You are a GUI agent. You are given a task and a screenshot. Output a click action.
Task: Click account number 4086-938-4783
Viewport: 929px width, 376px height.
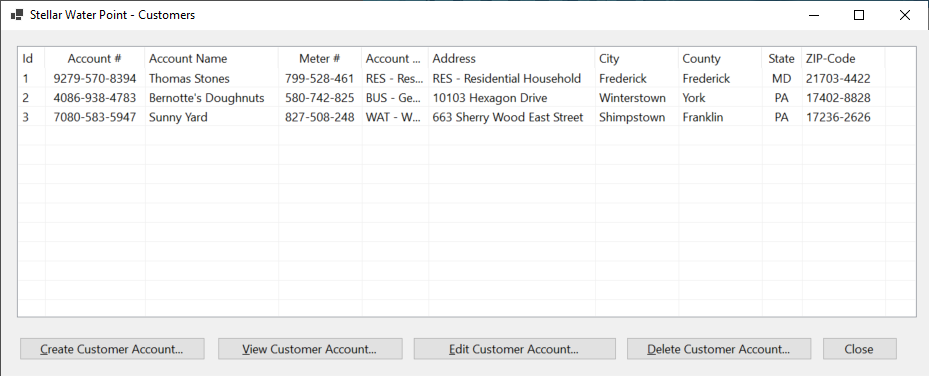(95, 98)
